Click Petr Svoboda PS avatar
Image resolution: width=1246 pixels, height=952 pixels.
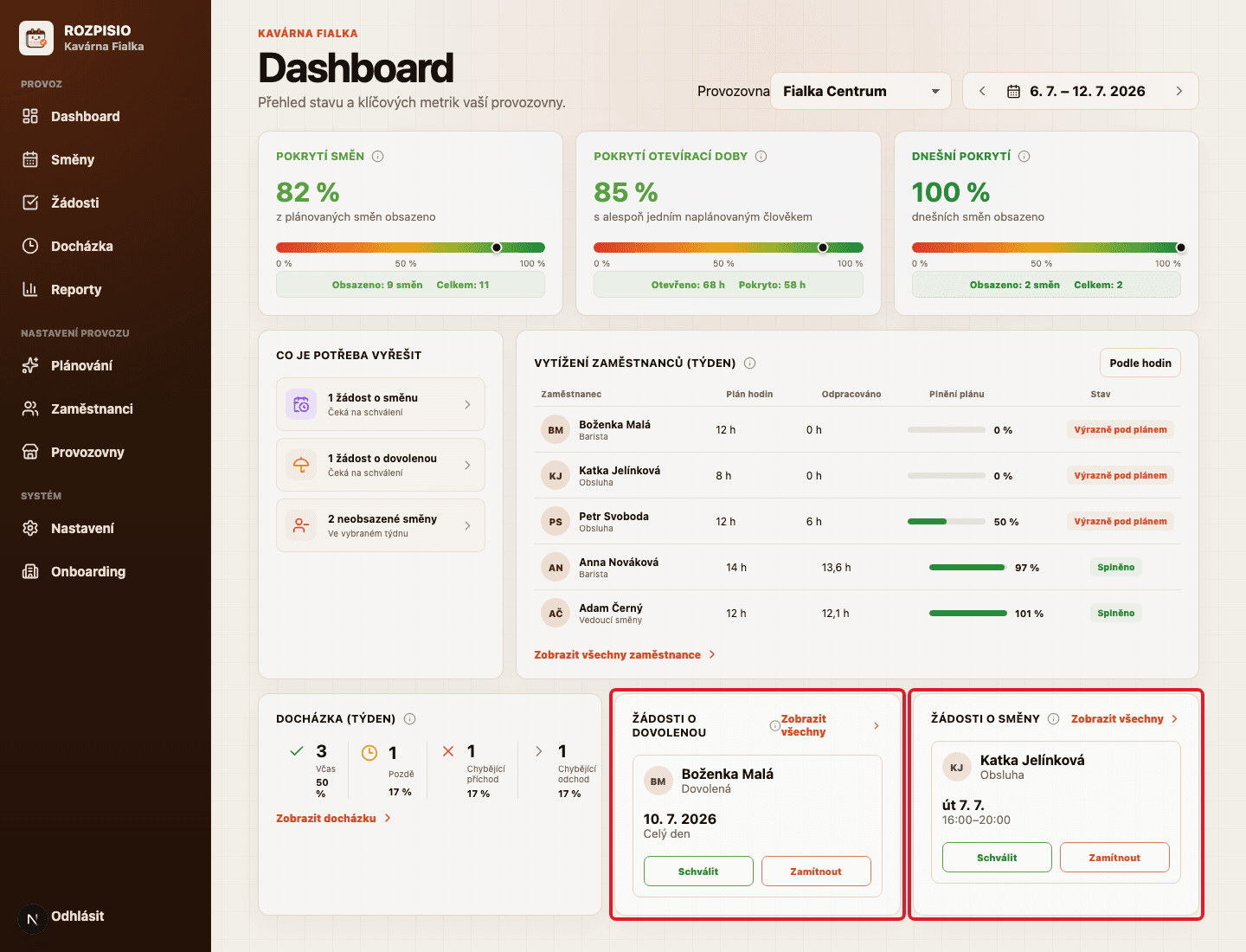(556, 522)
